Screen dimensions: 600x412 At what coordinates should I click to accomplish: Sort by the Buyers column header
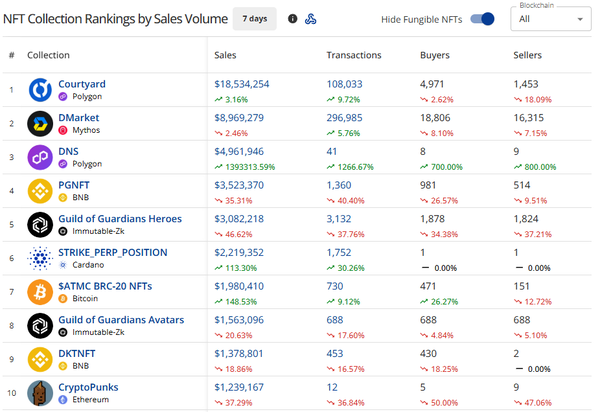coord(435,55)
